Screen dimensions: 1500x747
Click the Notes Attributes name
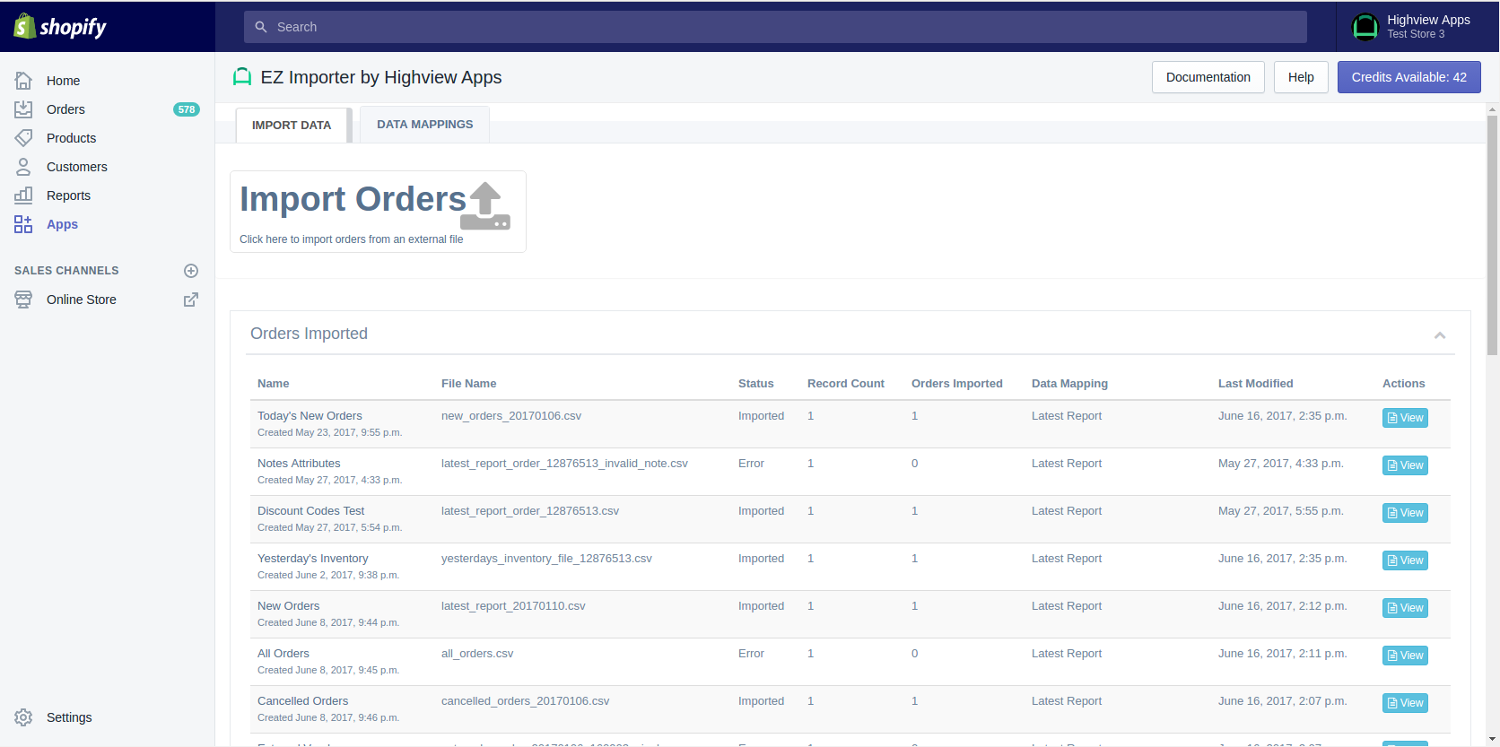coord(299,463)
